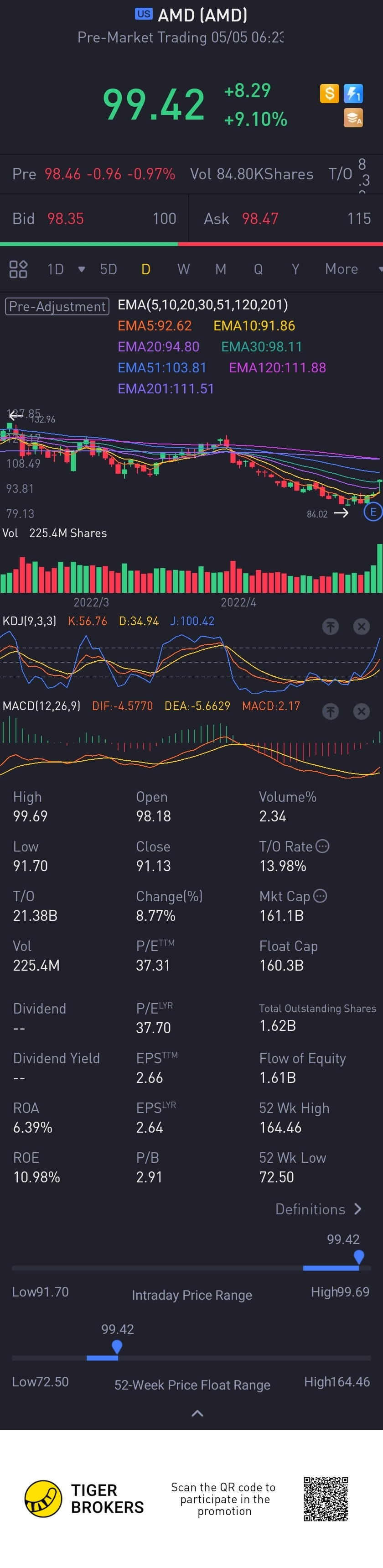Tap the ROE 10.98% value
The width and height of the screenshot is (383, 1568).
36,1177
